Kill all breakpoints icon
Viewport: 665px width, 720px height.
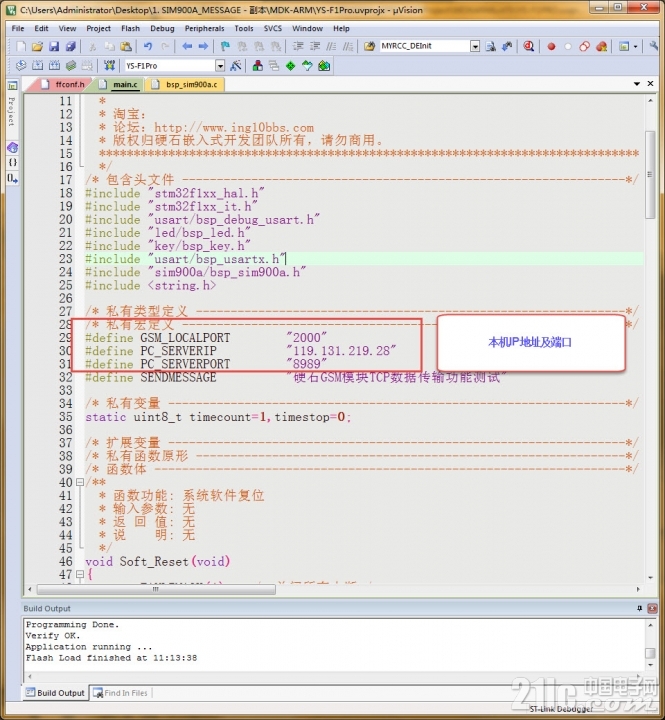601,46
